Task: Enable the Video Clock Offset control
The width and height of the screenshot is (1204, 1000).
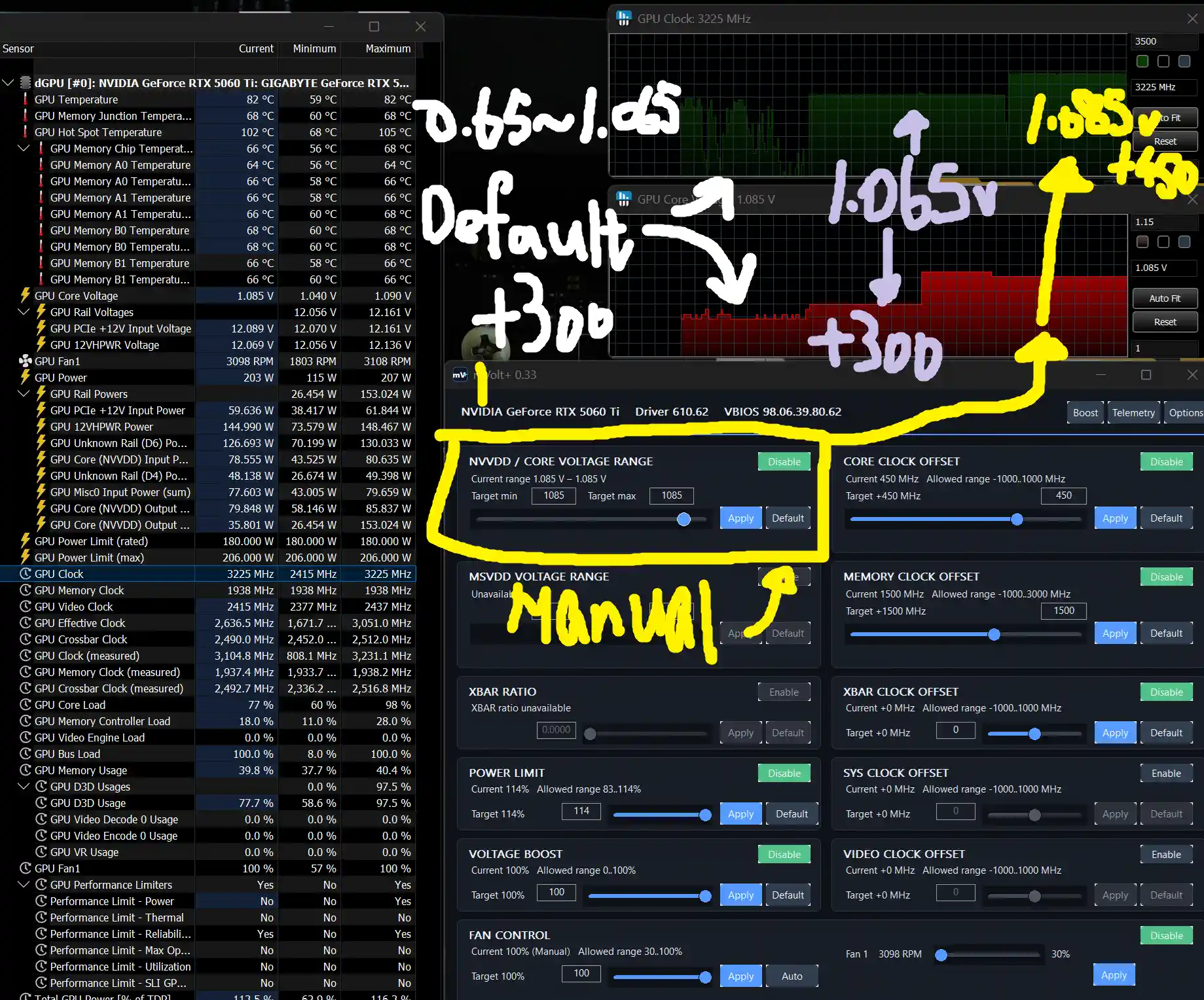Action: point(1167,855)
